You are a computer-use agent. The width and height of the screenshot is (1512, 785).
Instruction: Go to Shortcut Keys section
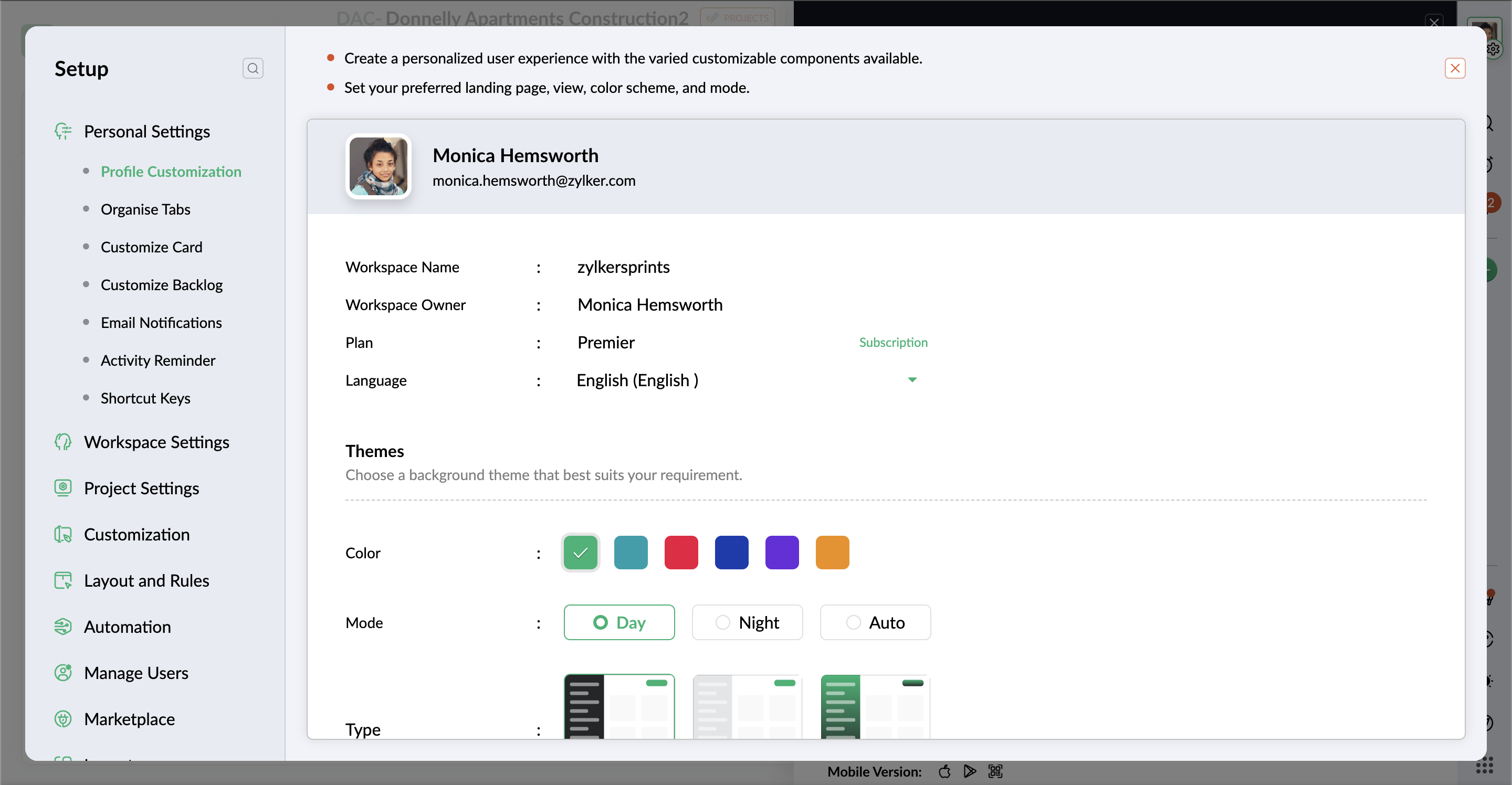click(145, 398)
